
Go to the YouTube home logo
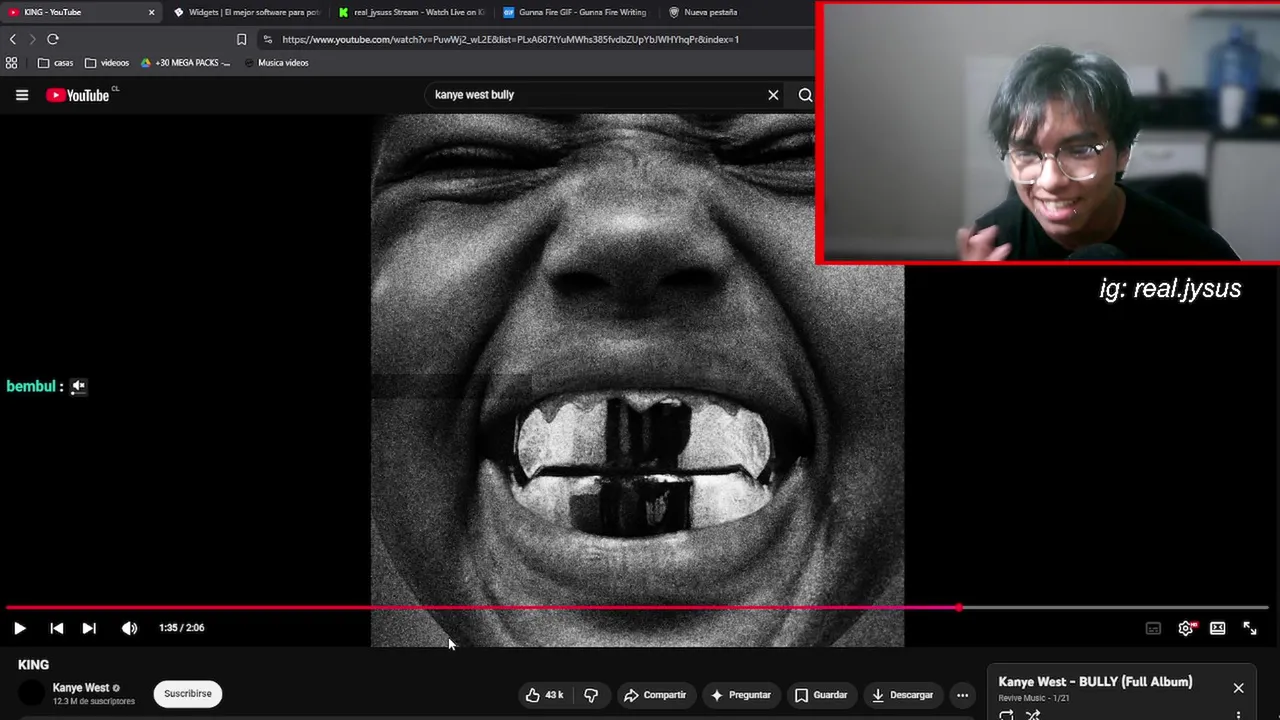pos(78,95)
